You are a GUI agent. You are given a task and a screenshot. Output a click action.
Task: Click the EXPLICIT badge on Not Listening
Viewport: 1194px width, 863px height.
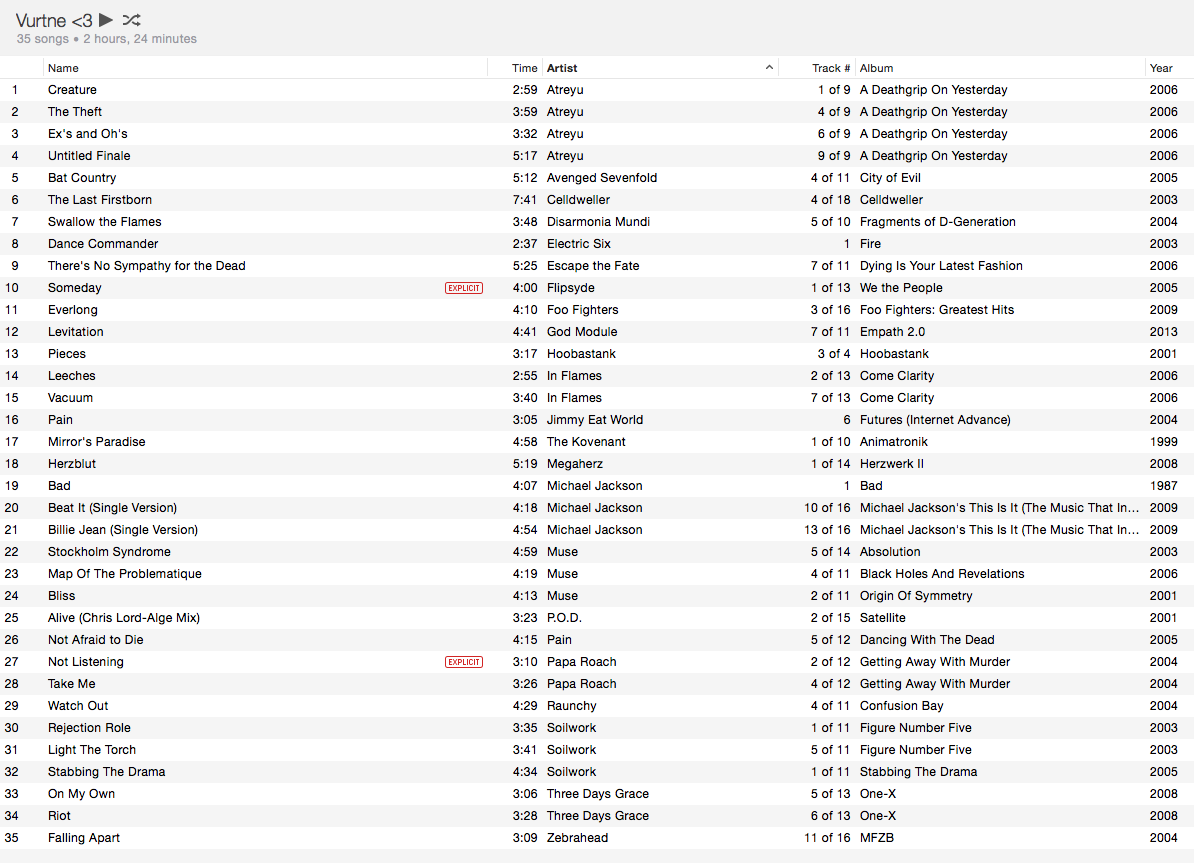tap(464, 662)
